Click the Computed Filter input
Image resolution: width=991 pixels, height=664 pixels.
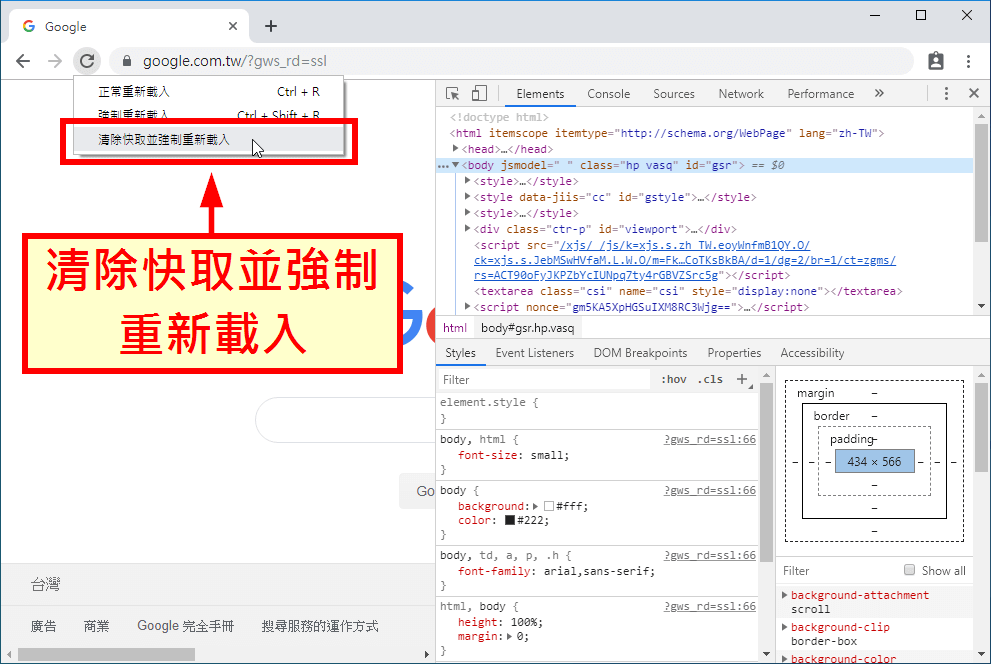pyautogui.click(x=837, y=570)
